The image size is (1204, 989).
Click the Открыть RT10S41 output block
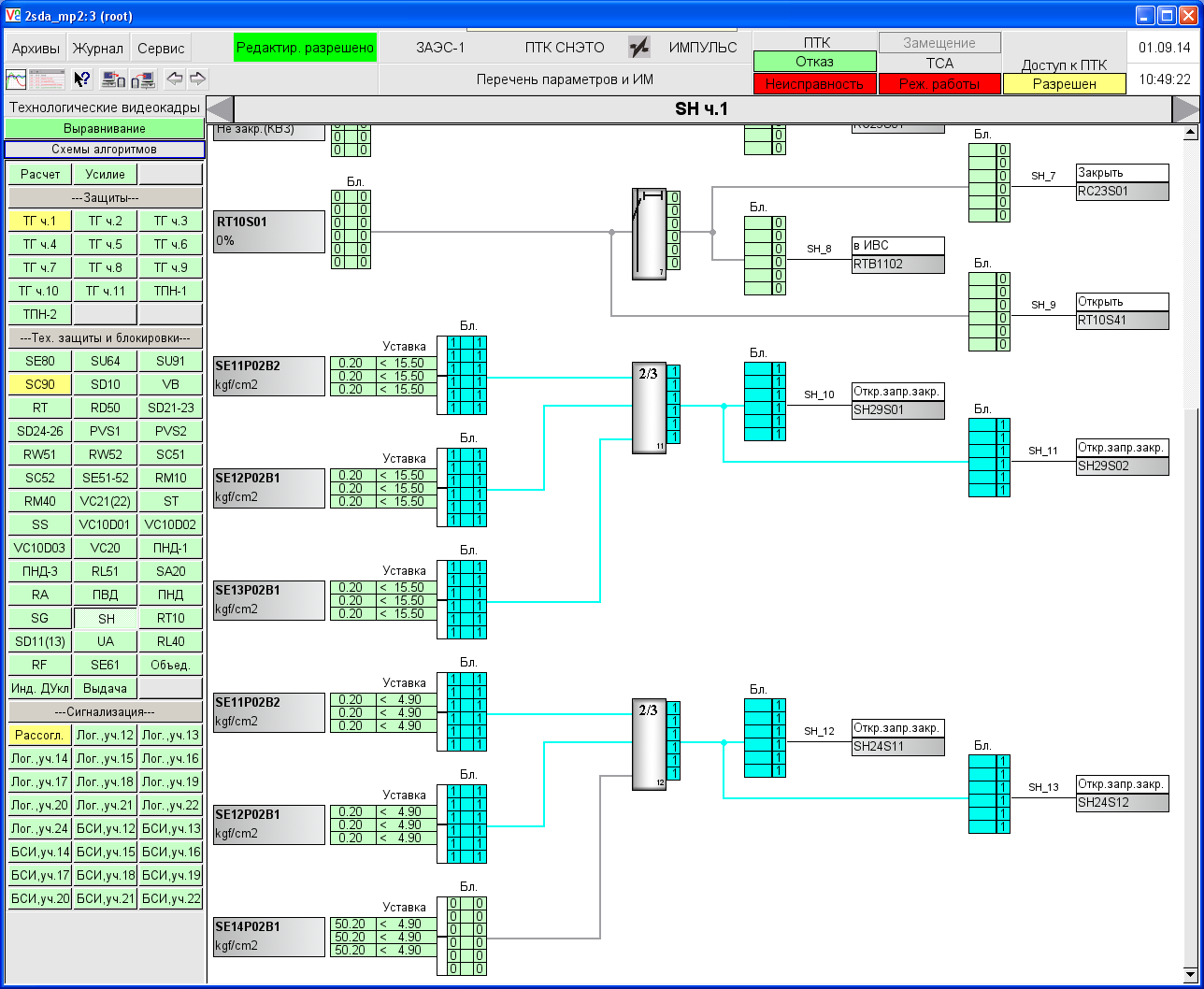pyautogui.click(x=1123, y=311)
